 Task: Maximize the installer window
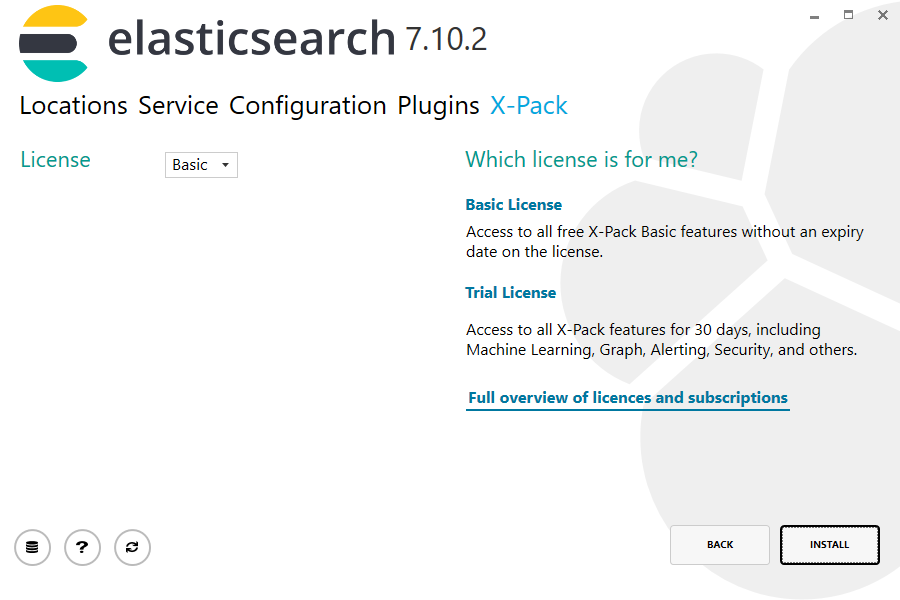[x=848, y=16]
